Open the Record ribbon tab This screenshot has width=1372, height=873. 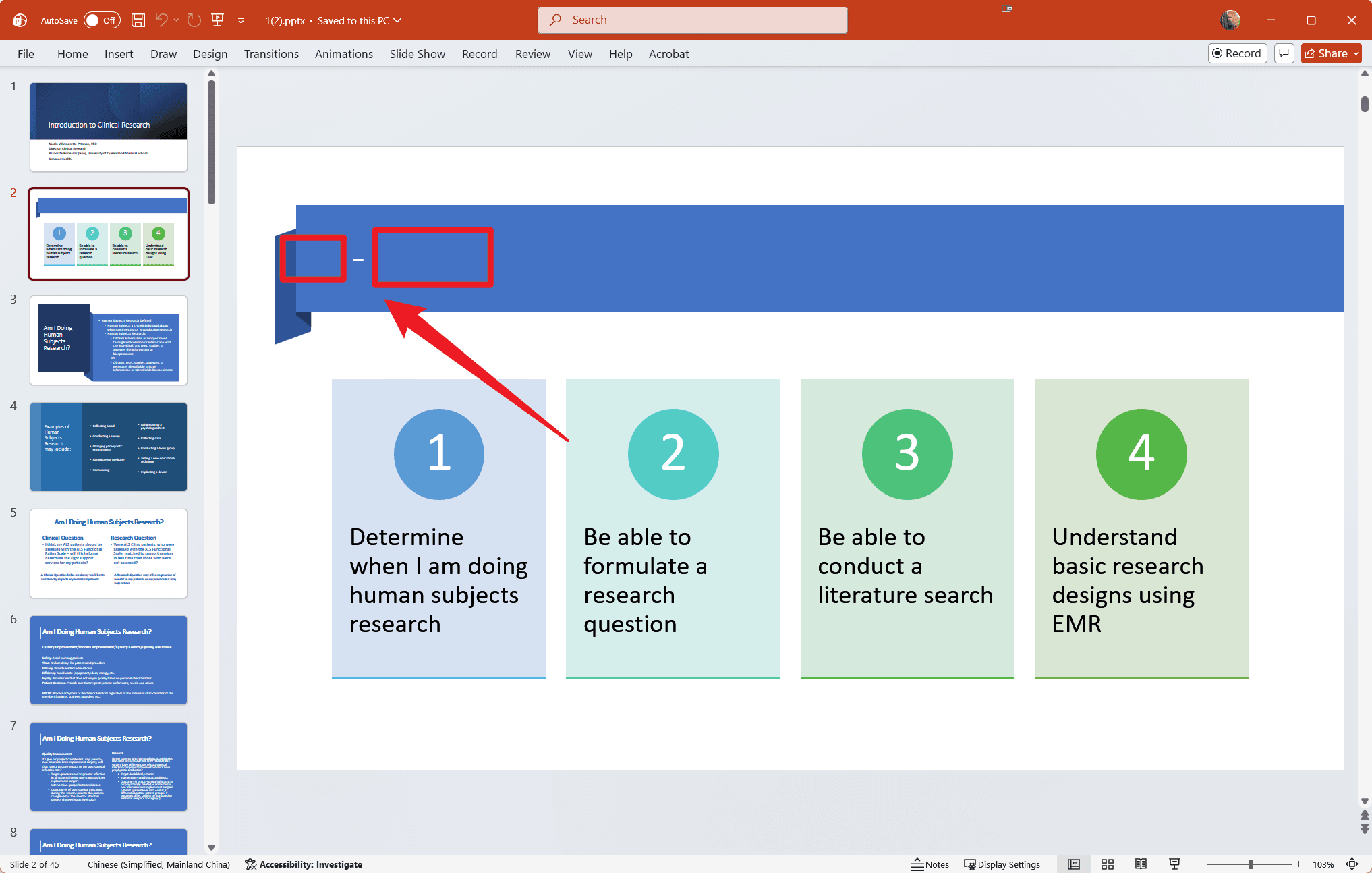click(x=480, y=54)
